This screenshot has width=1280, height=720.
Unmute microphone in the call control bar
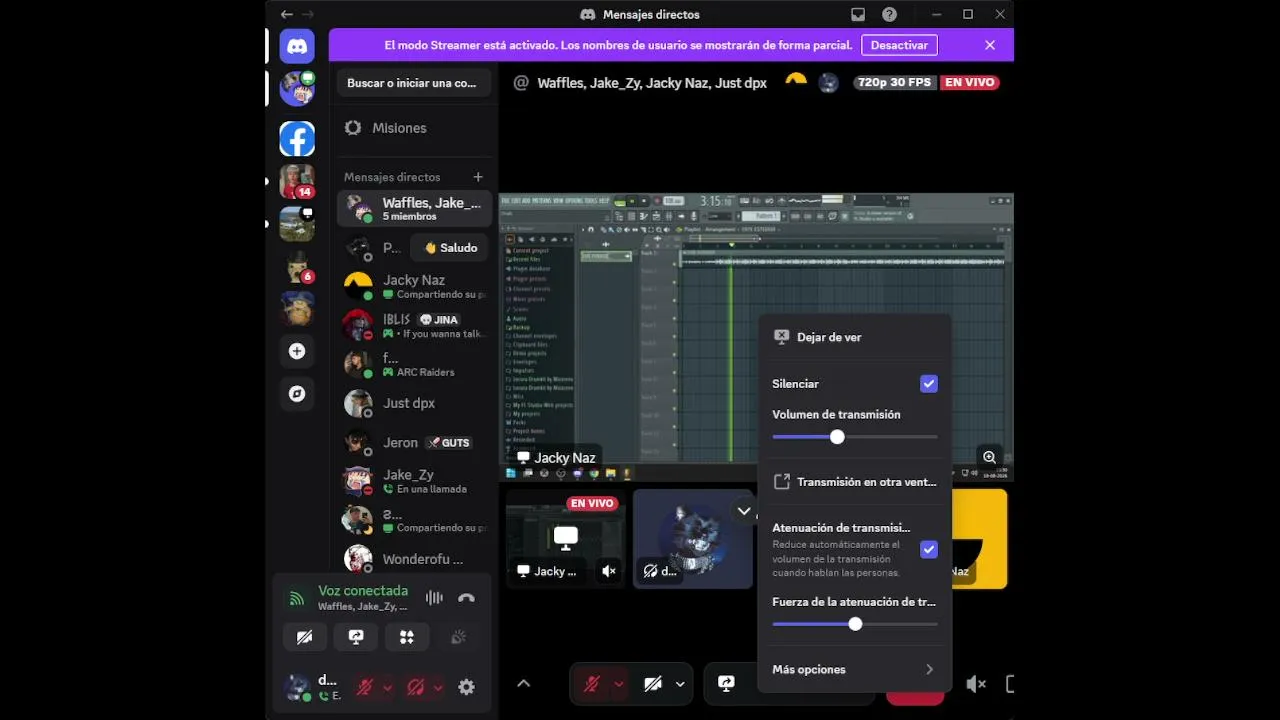tap(592, 684)
